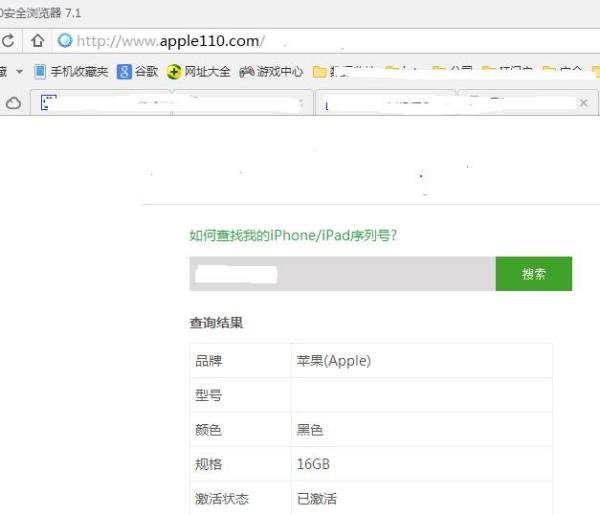Close the second browser tab

pyautogui.click(x=584, y=103)
